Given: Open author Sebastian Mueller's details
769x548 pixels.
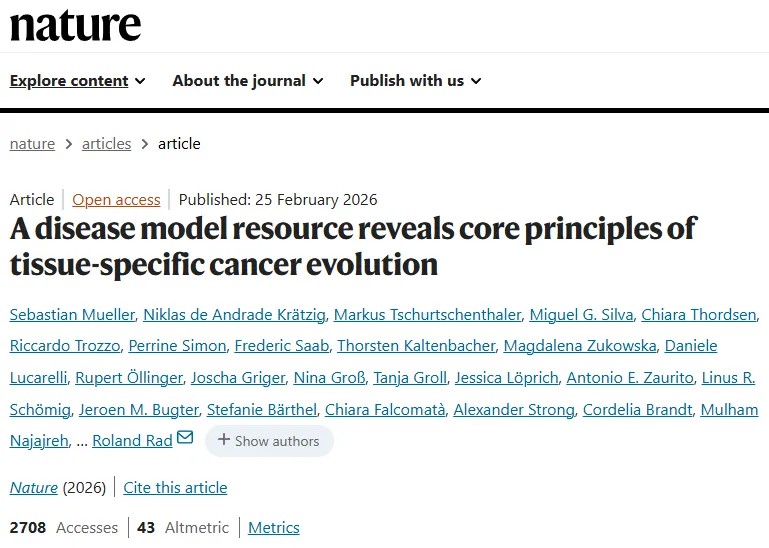Looking at the screenshot, I should [71, 315].
